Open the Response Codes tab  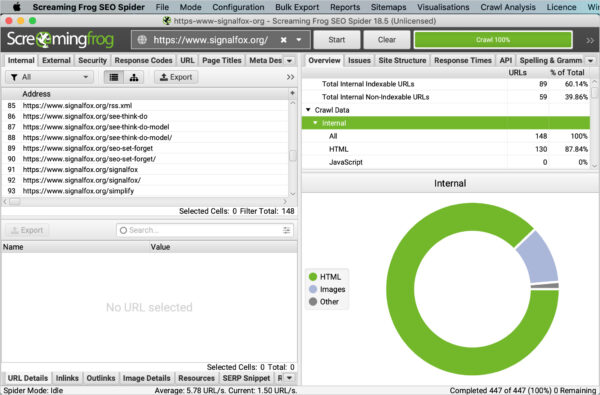click(x=143, y=60)
